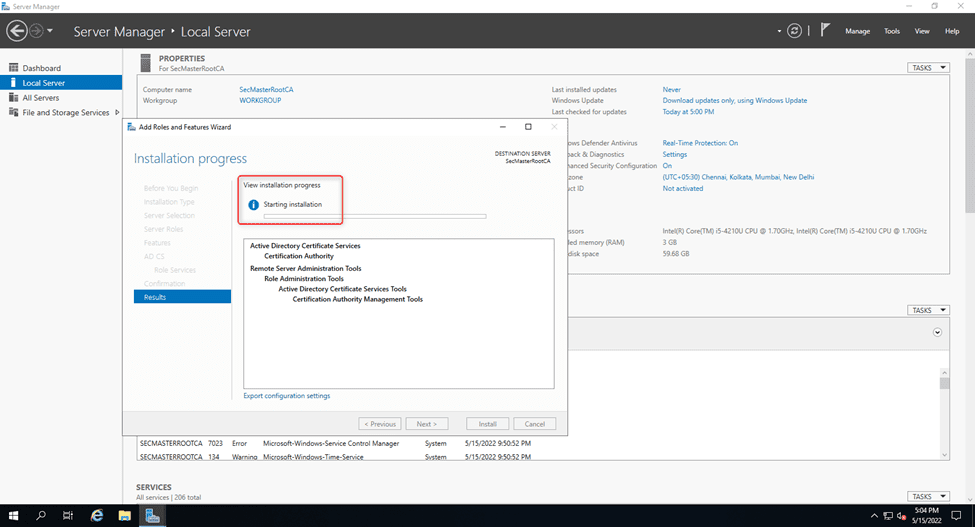Click the File and Storage Services icon

13,112
